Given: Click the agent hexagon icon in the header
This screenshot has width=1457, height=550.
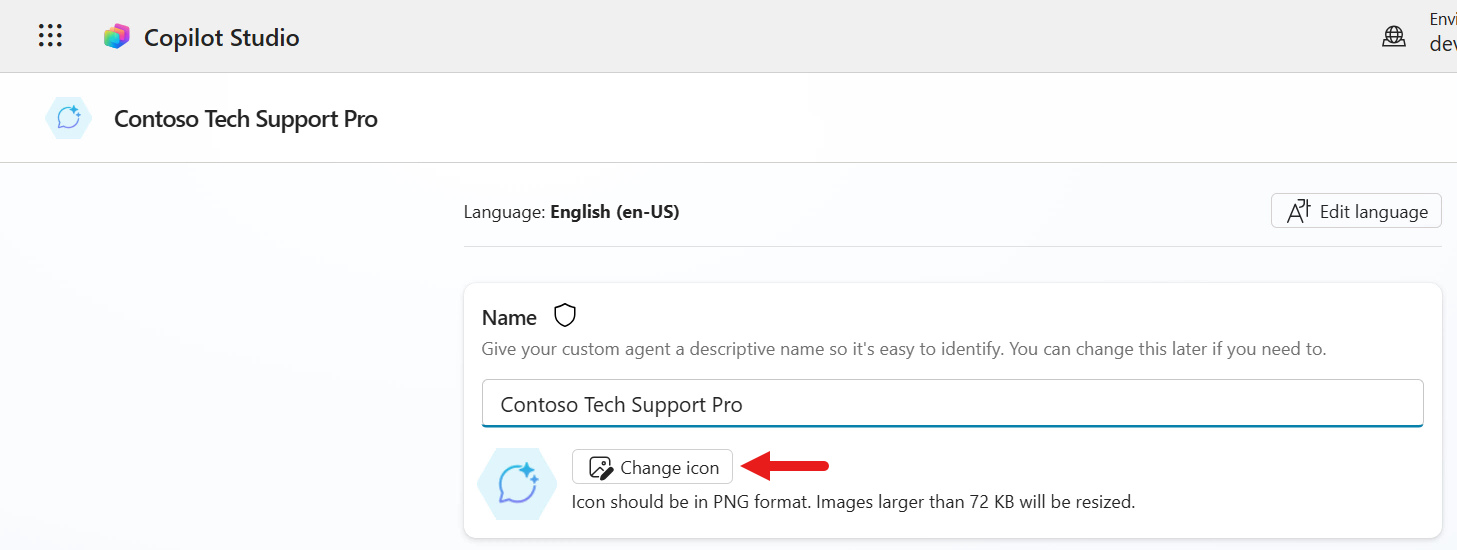Looking at the screenshot, I should coord(69,118).
